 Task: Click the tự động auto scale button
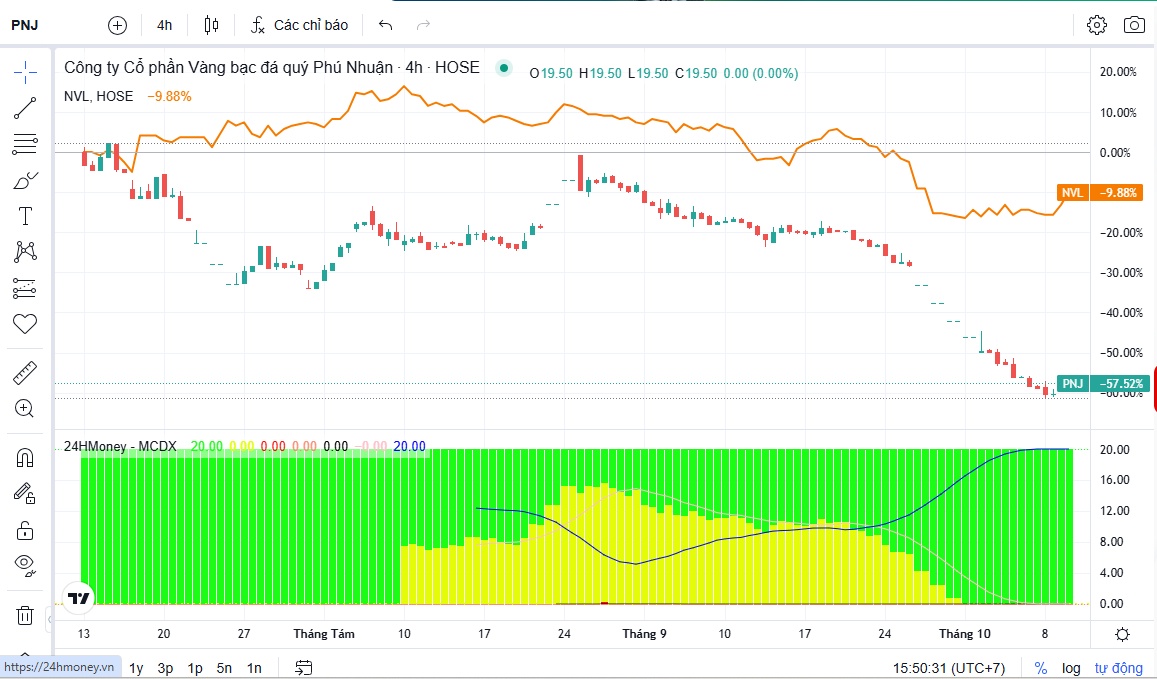click(x=1118, y=668)
